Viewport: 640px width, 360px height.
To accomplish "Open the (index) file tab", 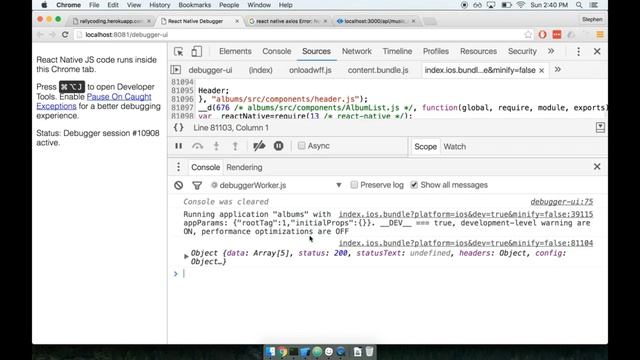I will [260, 70].
